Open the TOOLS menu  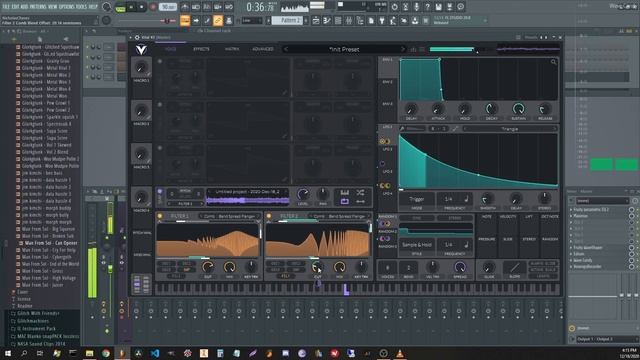point(80,7)
